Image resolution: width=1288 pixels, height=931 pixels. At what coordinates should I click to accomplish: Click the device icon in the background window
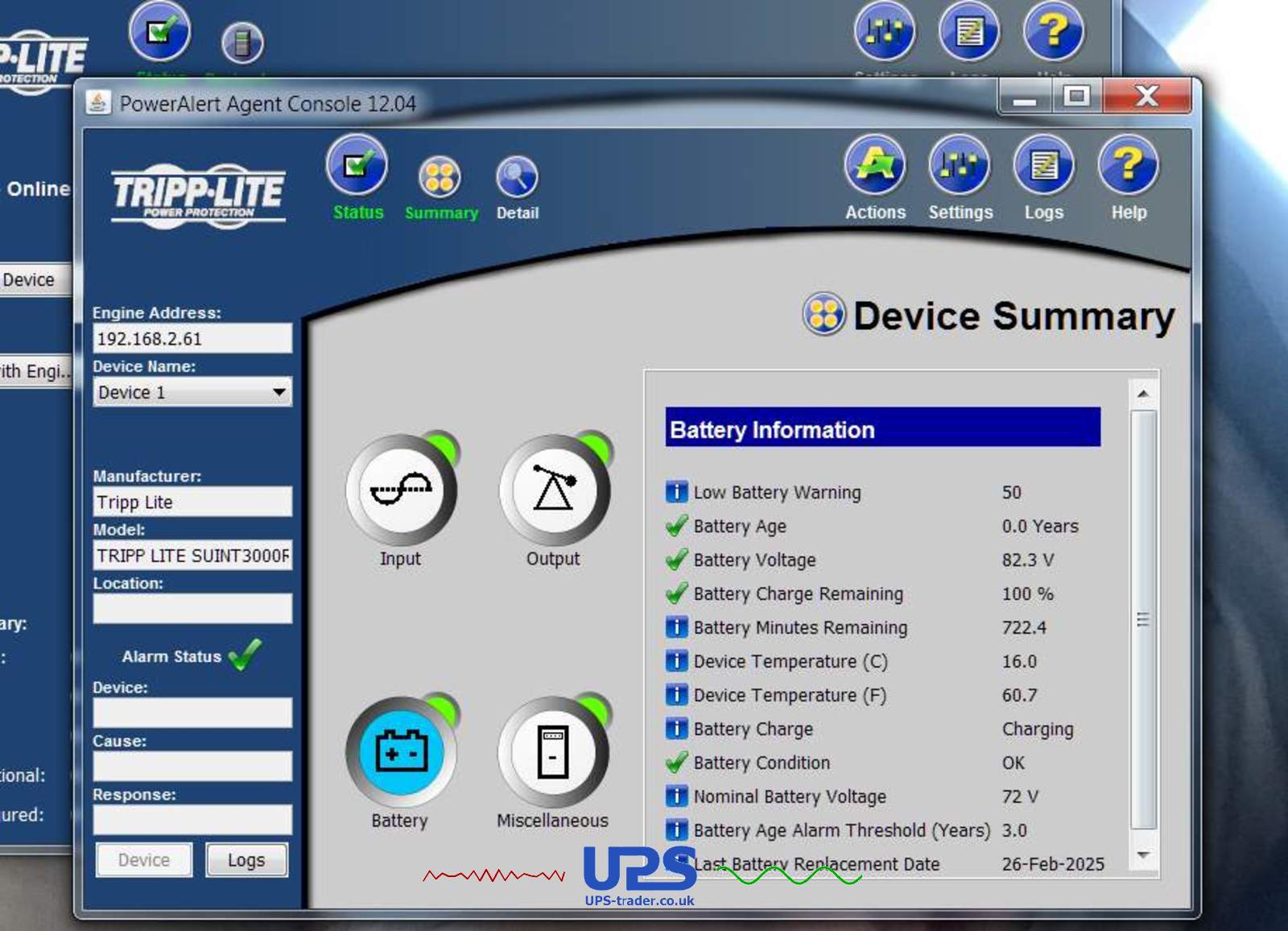pyautogui.click(x=242, y=43)
